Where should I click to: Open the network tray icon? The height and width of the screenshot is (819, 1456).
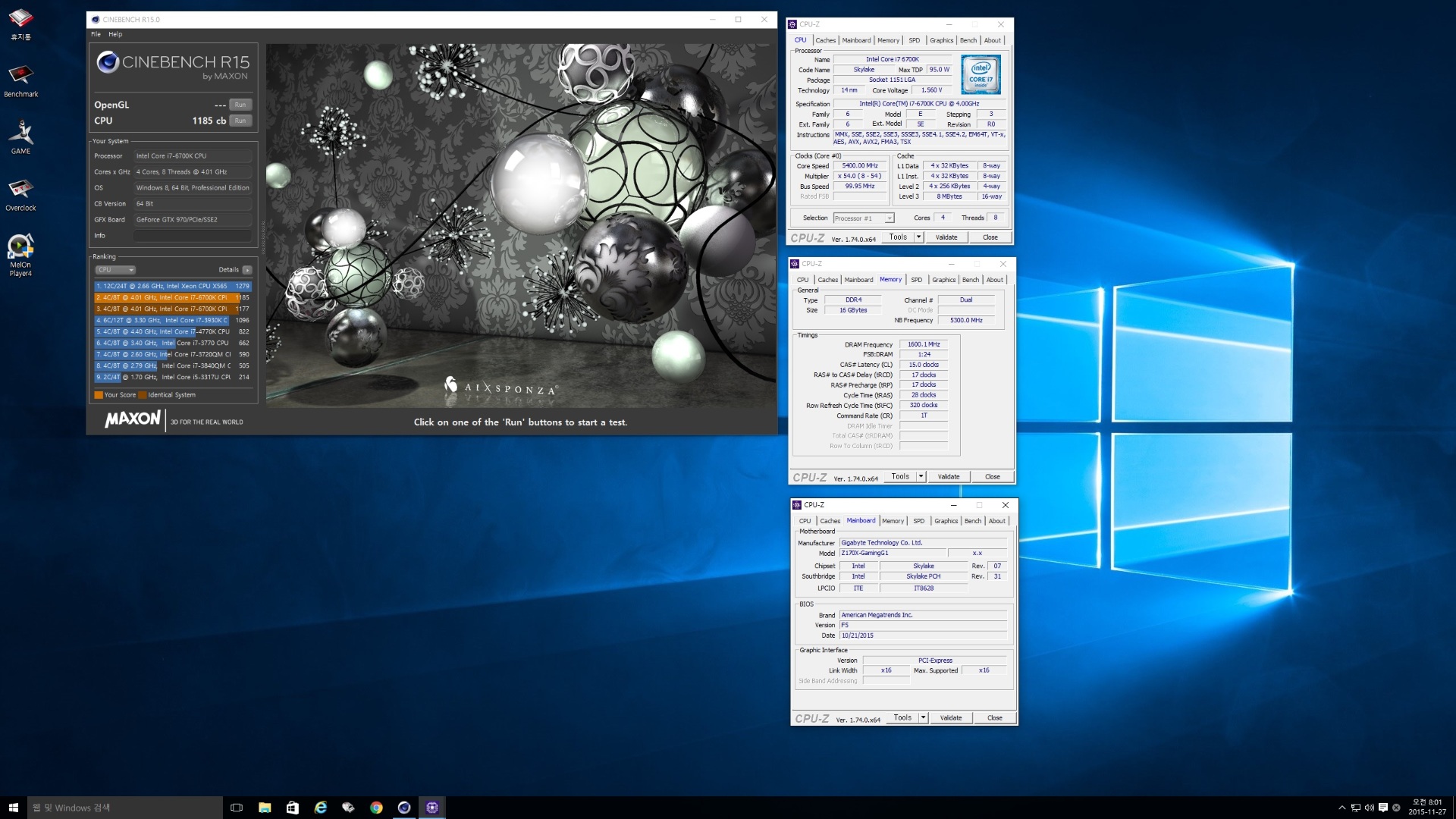tap(1356, 808)
